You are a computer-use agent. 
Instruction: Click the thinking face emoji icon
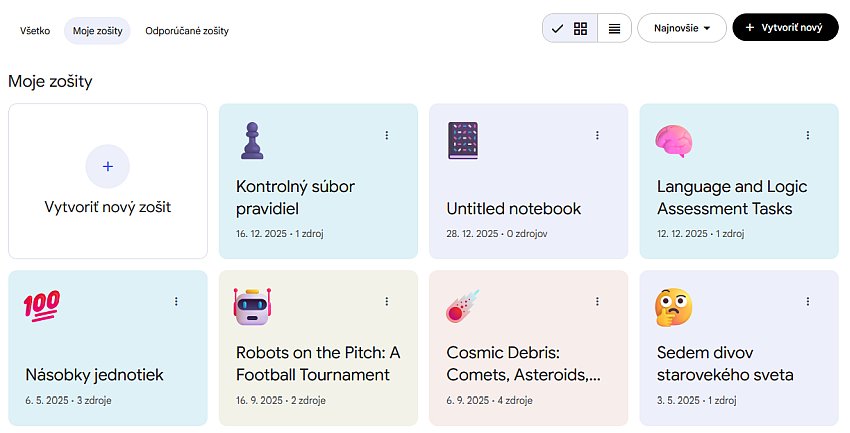click(672, 307)
